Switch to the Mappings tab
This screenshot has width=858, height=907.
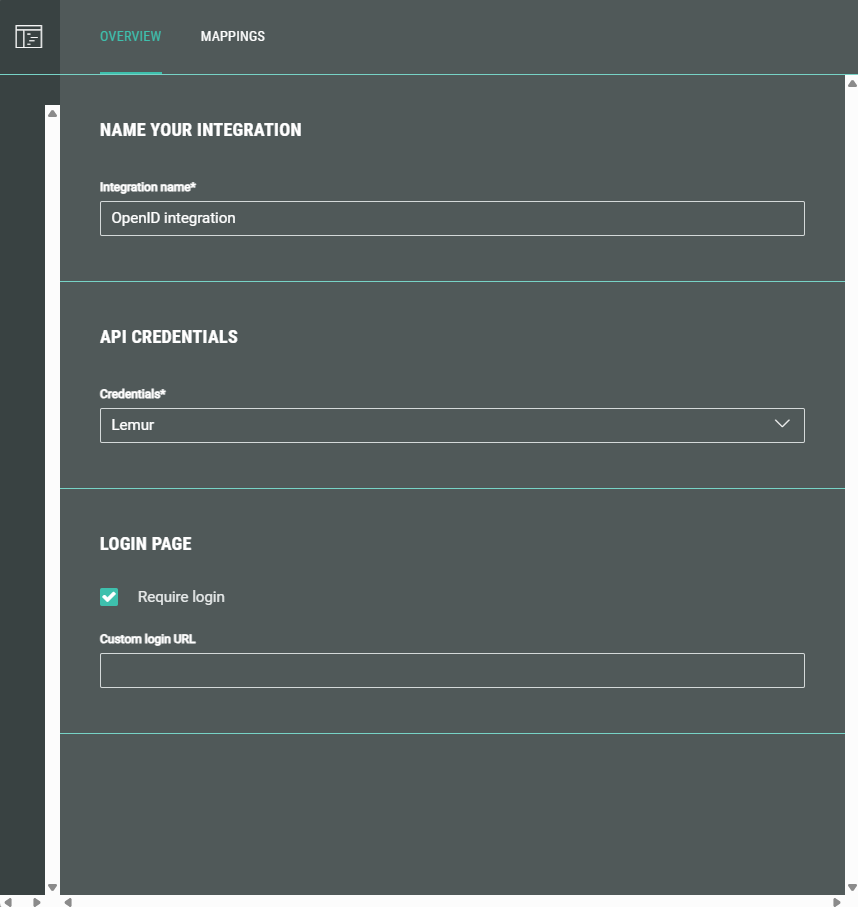click(232, 37)
